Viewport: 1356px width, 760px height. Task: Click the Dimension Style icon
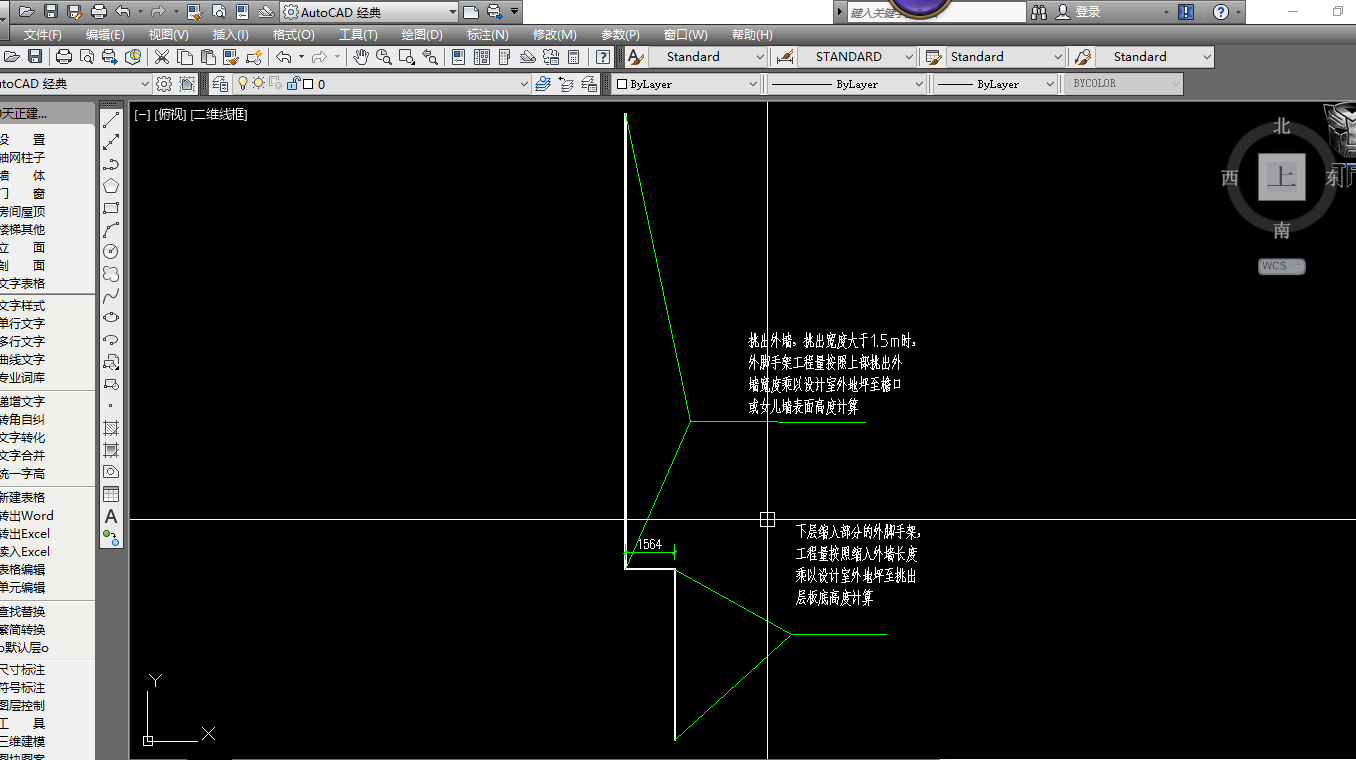(x=785, y=57)
